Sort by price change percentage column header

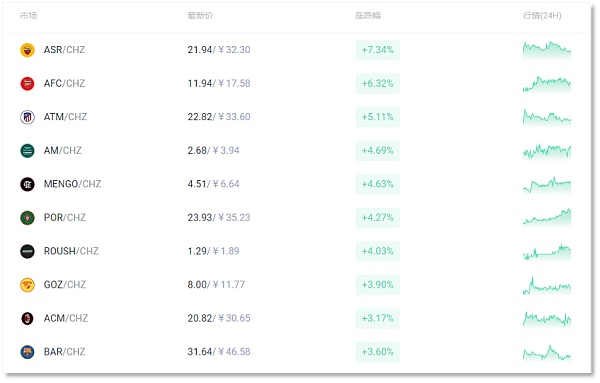368,16
